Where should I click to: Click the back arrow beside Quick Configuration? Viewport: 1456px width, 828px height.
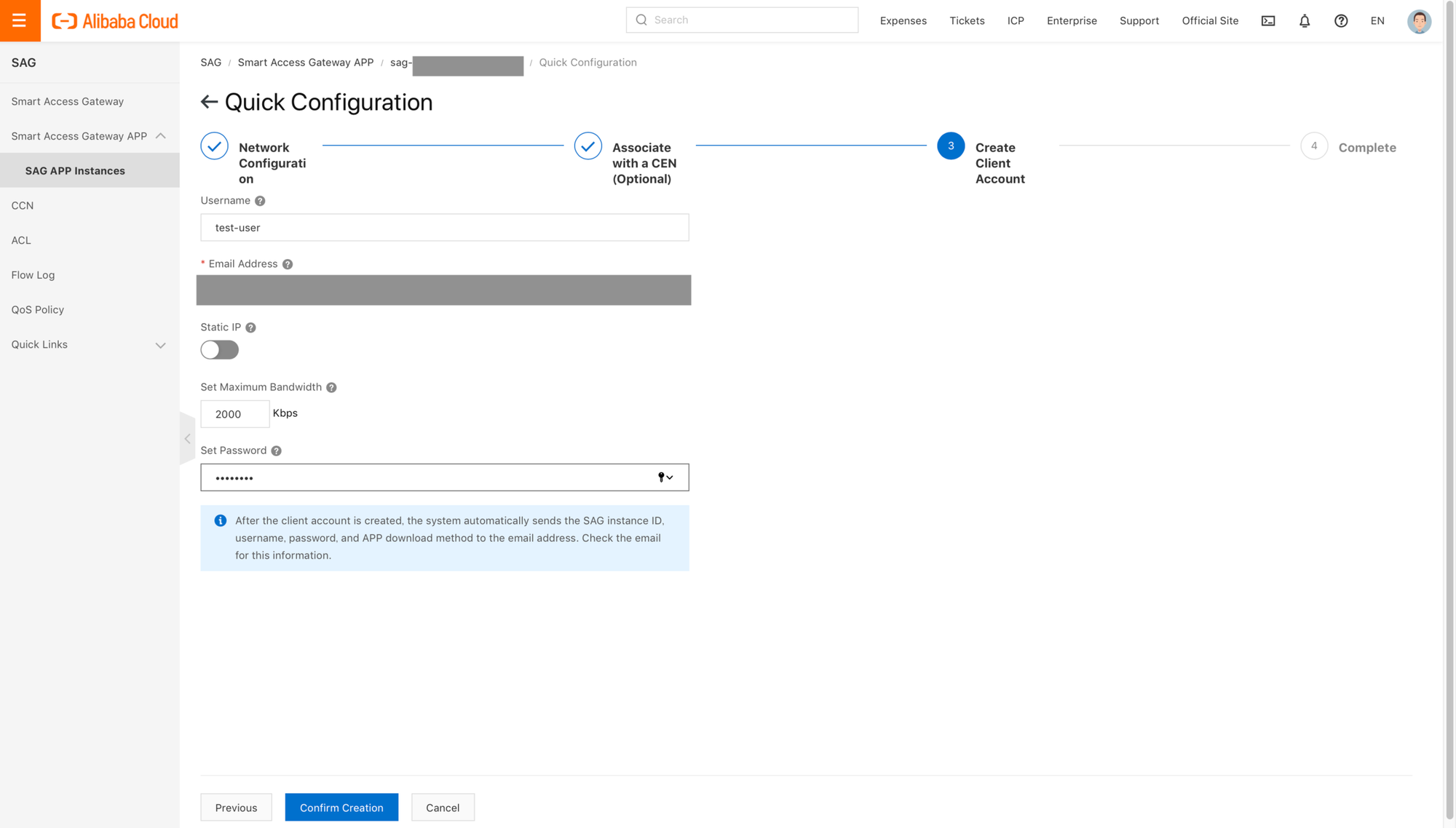point(209,102)
